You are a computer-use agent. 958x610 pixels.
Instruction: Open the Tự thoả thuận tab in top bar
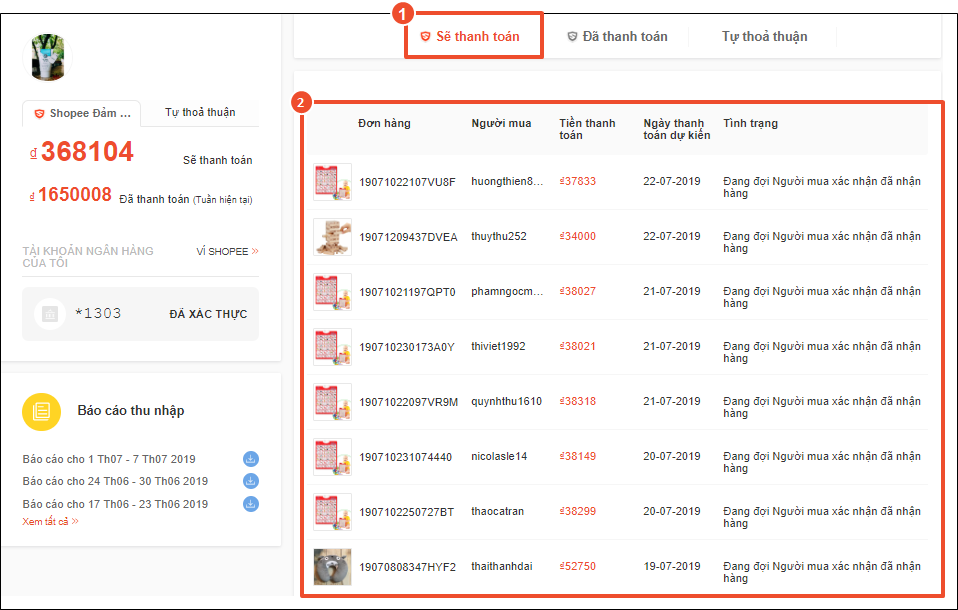coord(764,37)
